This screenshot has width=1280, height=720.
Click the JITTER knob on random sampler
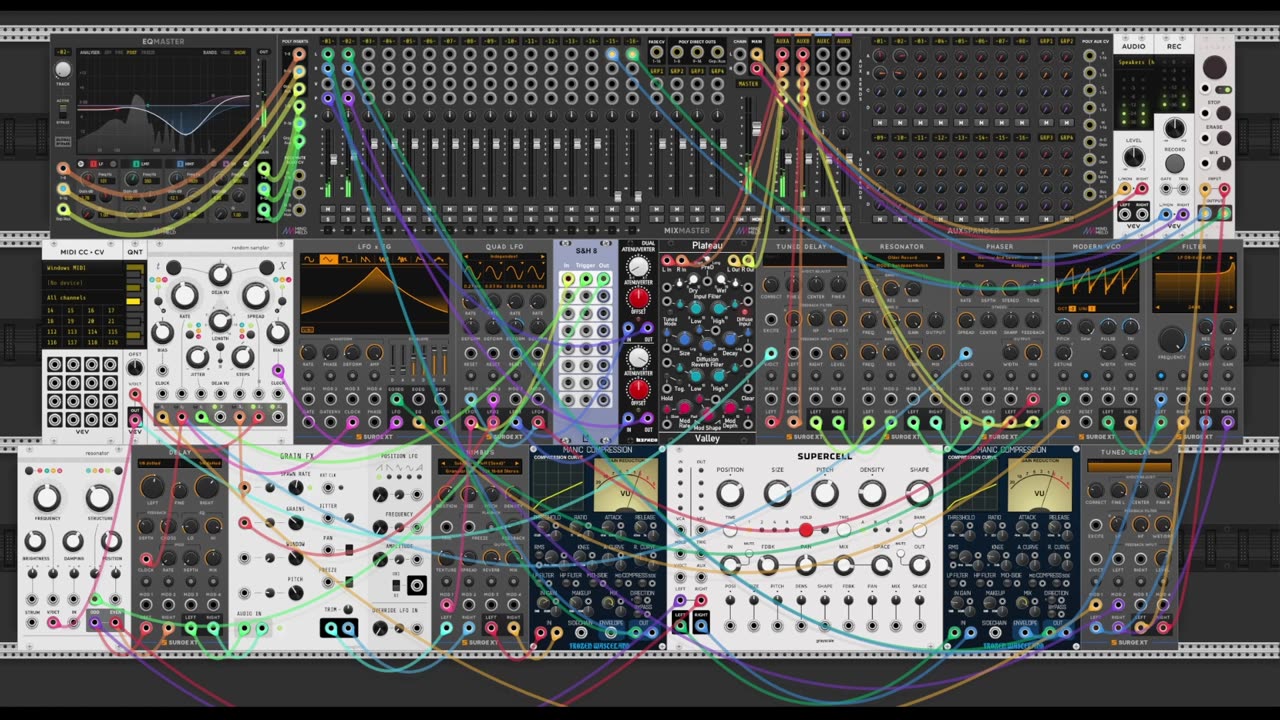pyautogui.click(x=197, y=357)
